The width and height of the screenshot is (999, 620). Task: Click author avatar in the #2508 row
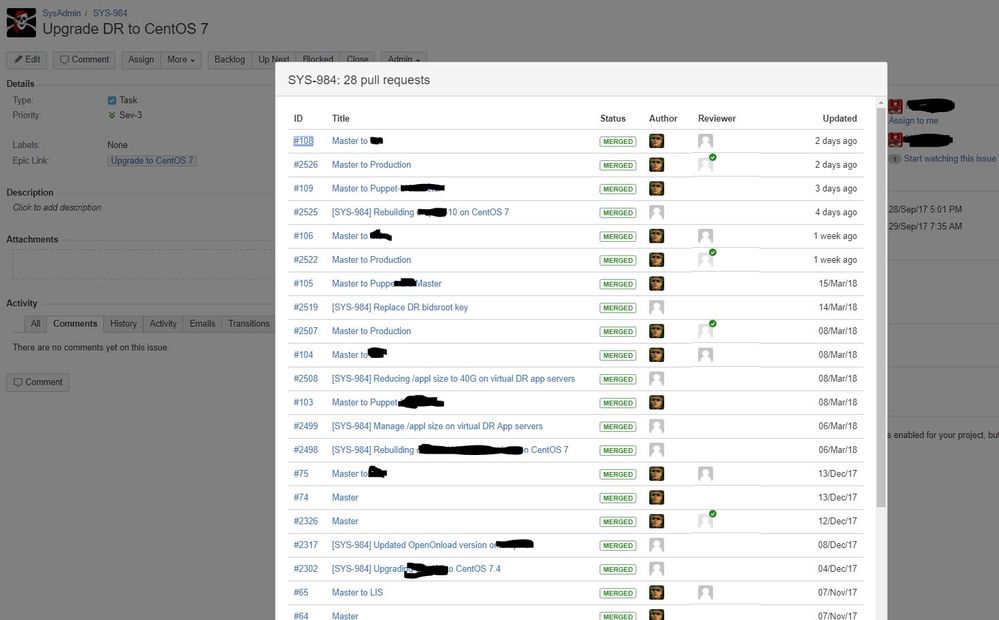click(x=656, y=378)
